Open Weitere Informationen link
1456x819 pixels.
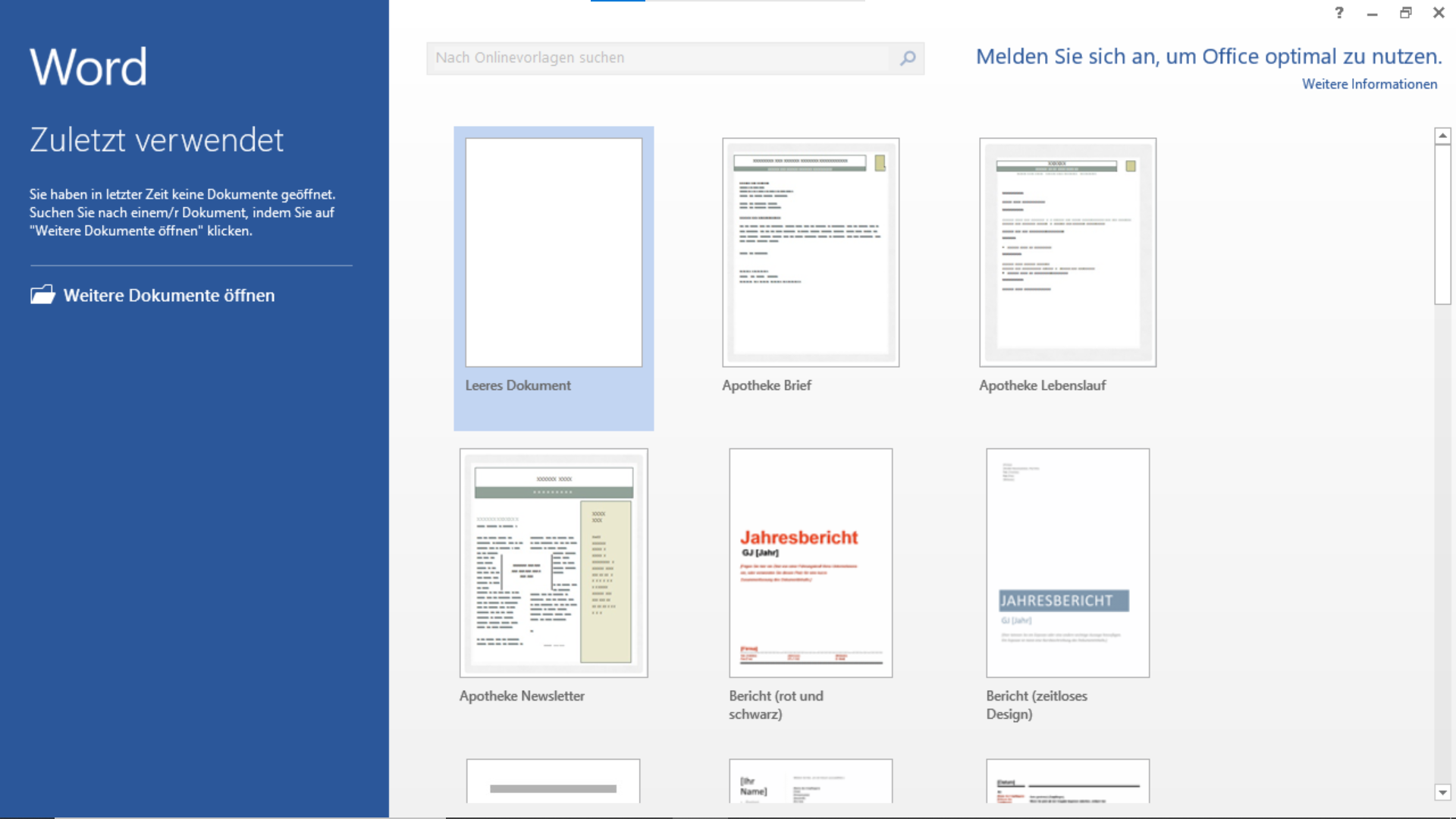coord(1370,84)
